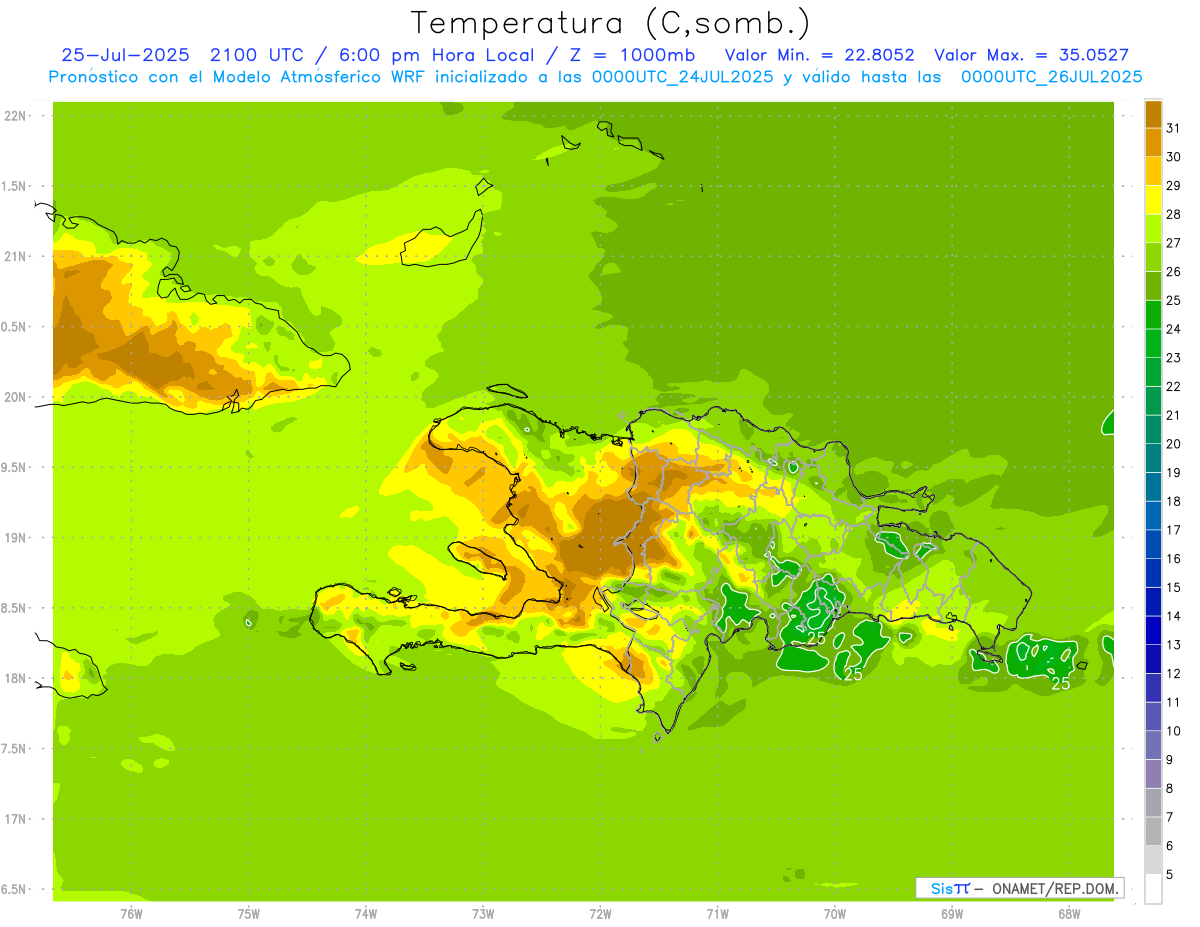Click the '18N' latitude label

point(16,678)
